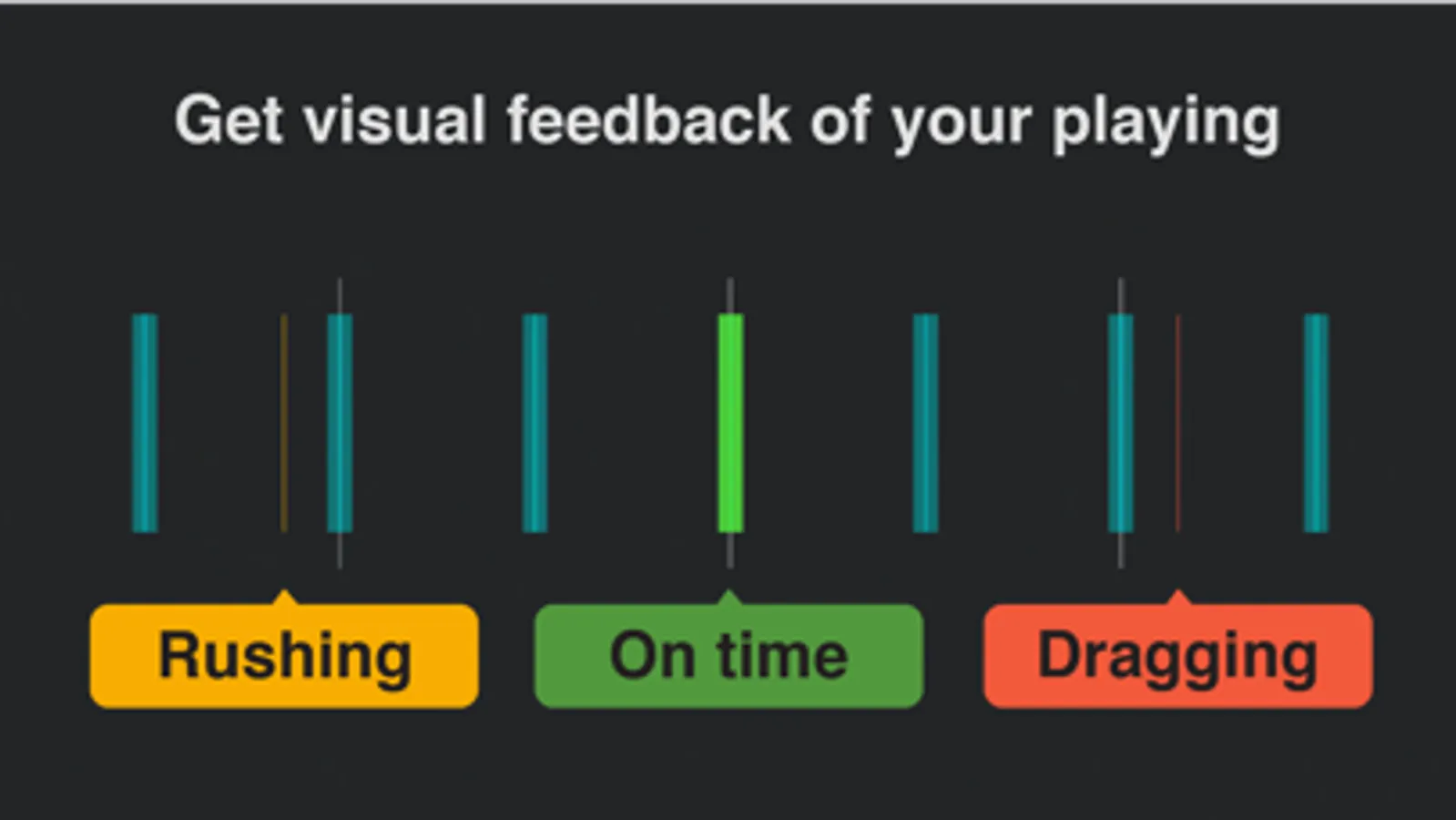
Task: Click the green On time label
Action: coord(728,656)
